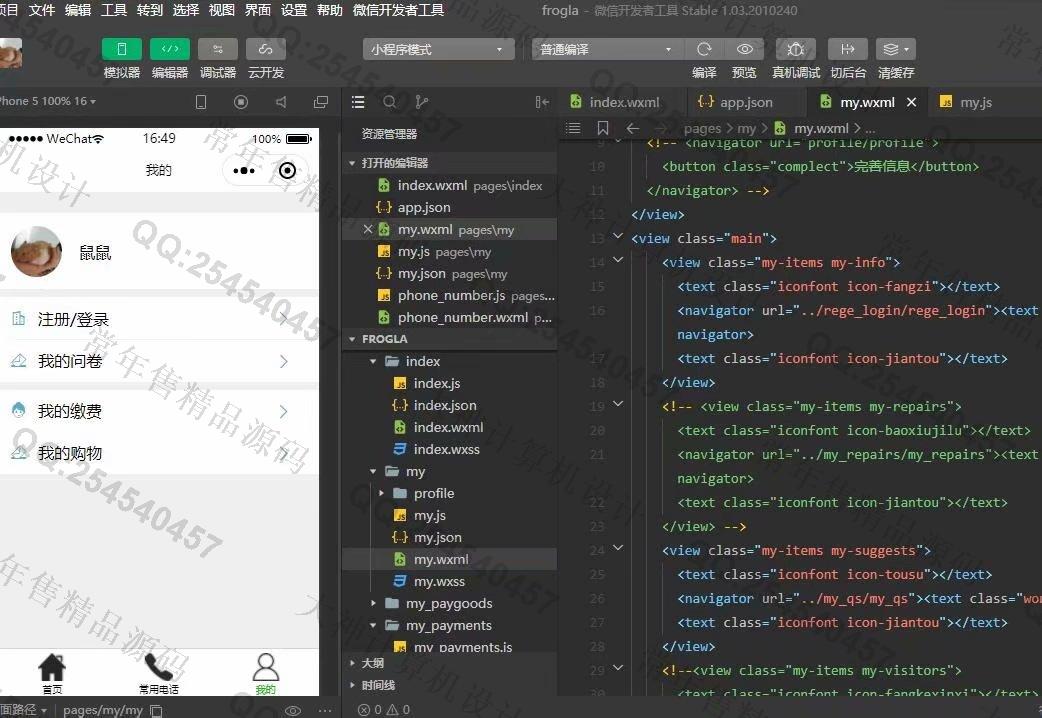Tap 我的购物 in the simulator
The width and height of the screenshot is (1042, 718).
159,453
